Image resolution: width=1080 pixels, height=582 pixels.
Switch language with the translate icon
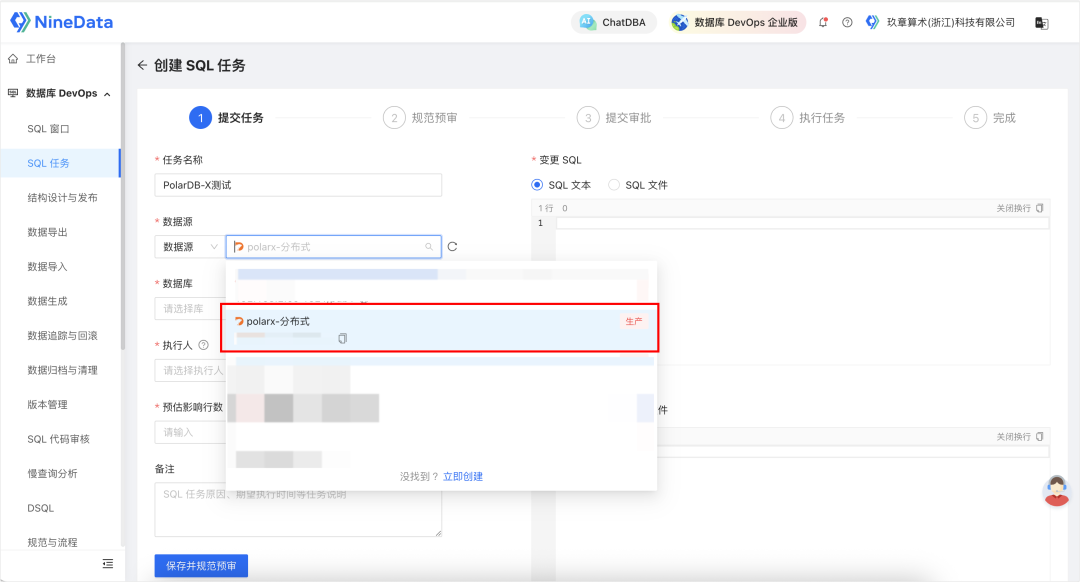tap(1041, 22)
